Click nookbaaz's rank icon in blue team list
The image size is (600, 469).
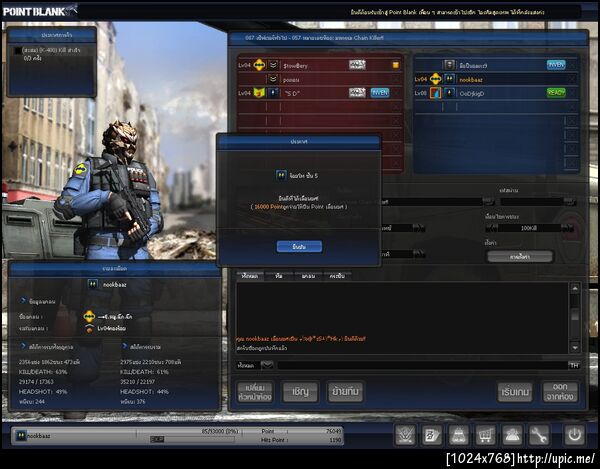click(x=450, y=79)
